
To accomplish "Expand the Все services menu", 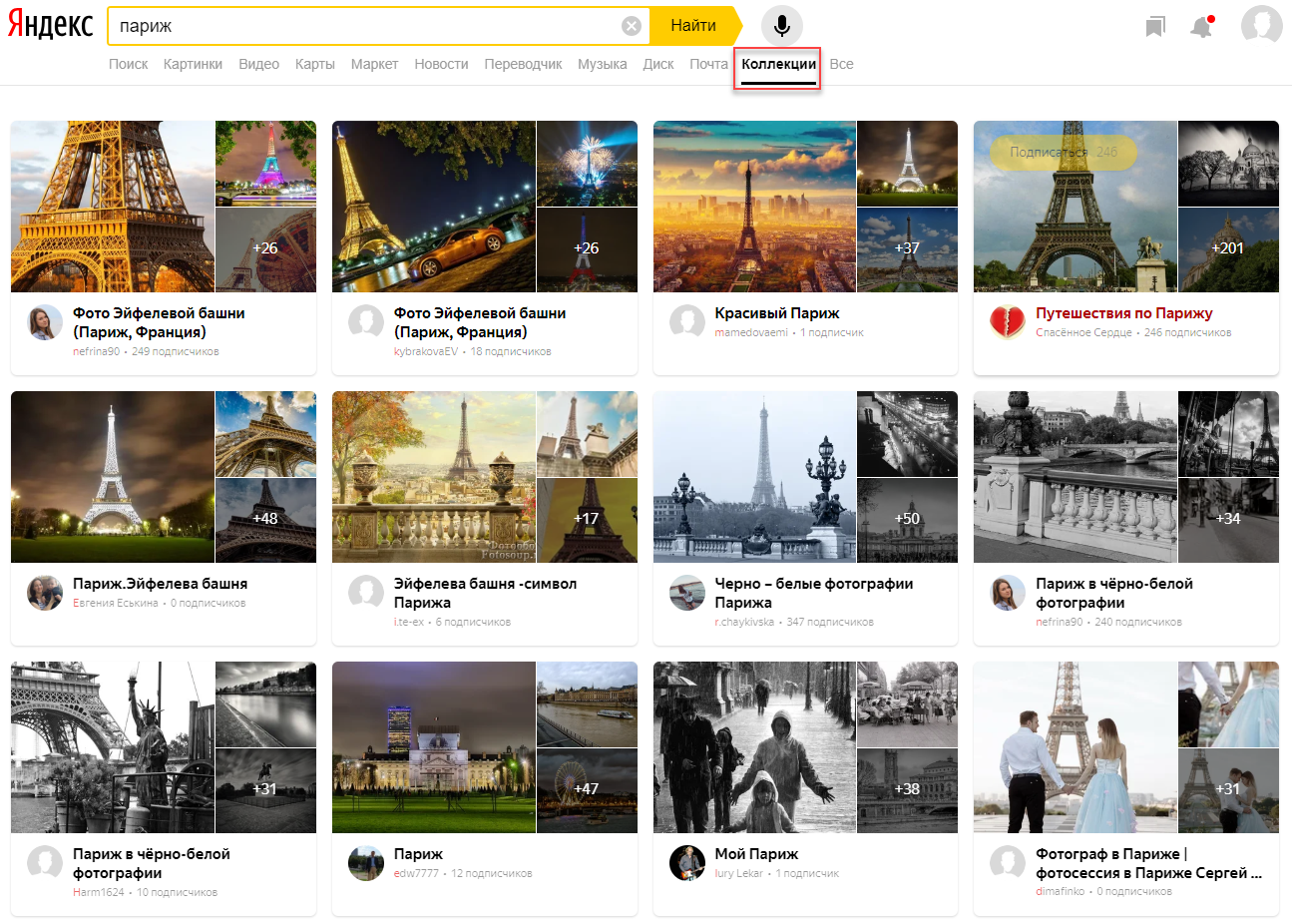I will pos(841,64).
